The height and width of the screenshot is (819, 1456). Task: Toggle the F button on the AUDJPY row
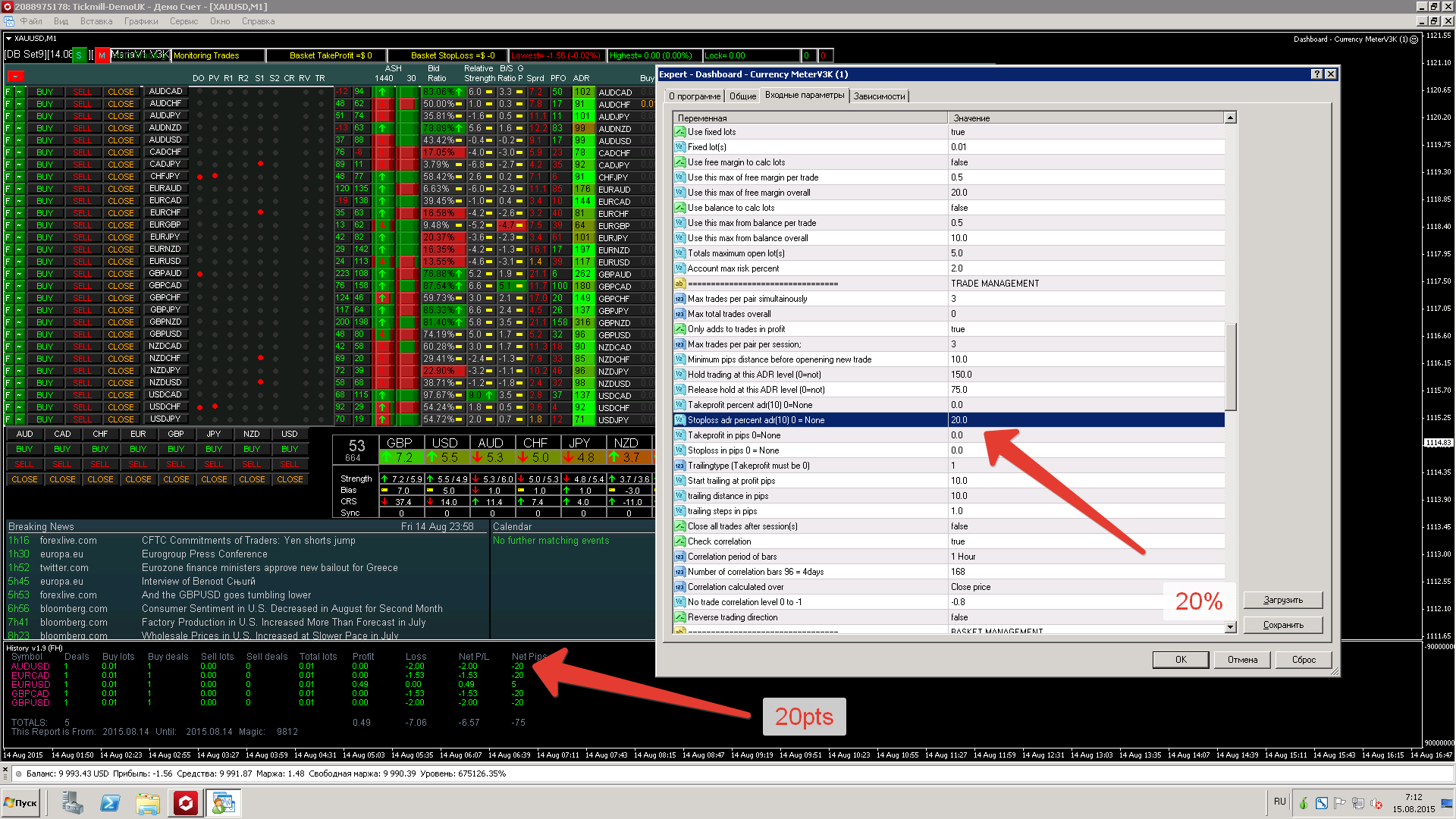[x=8, y=116]
